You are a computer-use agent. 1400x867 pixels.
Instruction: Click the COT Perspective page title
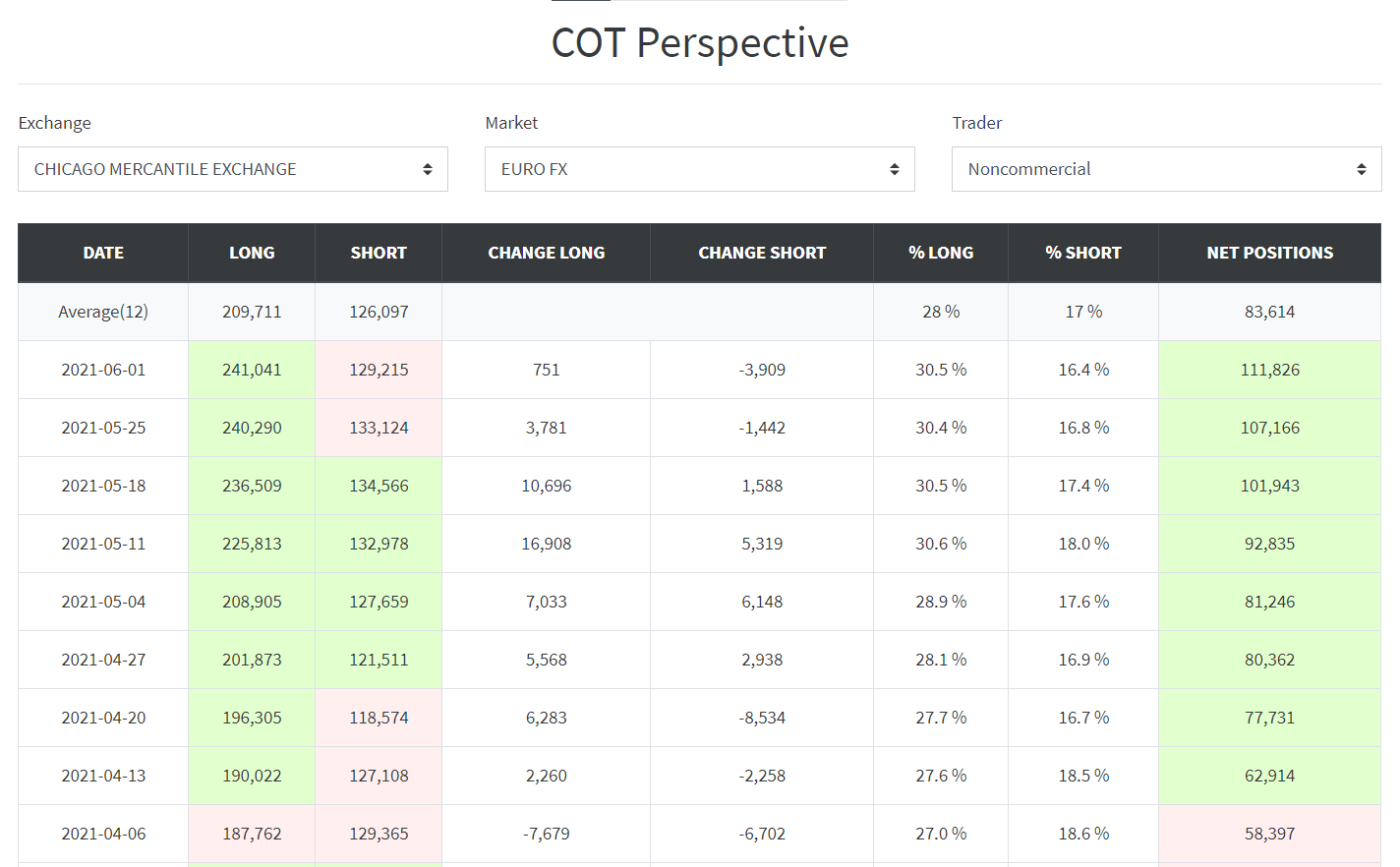point(700,42)
